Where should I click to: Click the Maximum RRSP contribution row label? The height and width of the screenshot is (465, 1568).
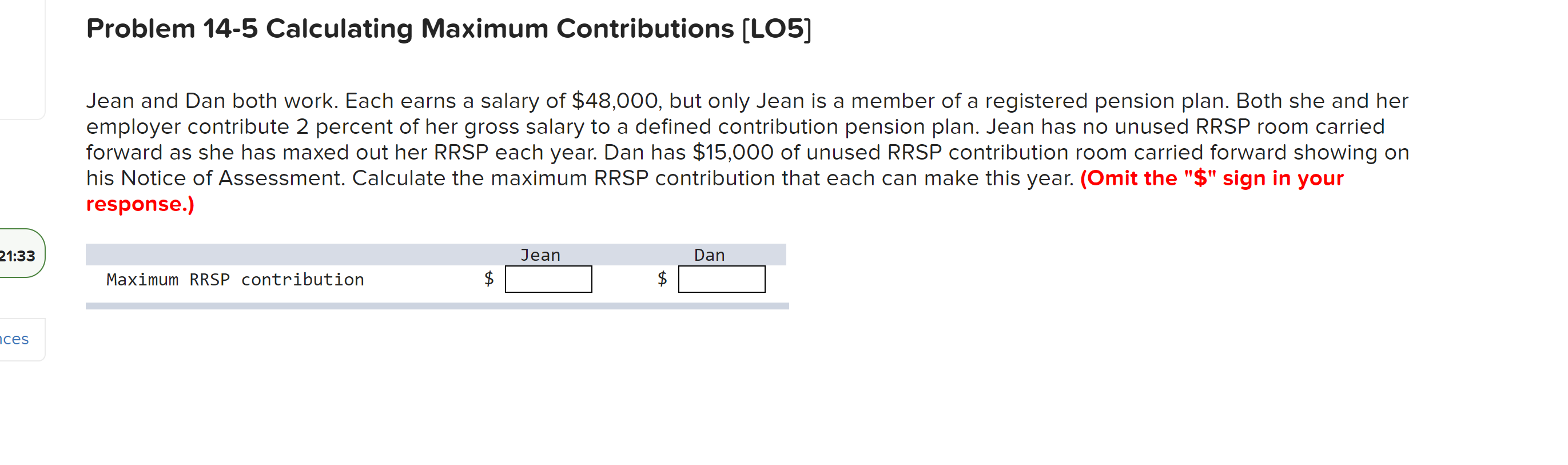[235, 279]
